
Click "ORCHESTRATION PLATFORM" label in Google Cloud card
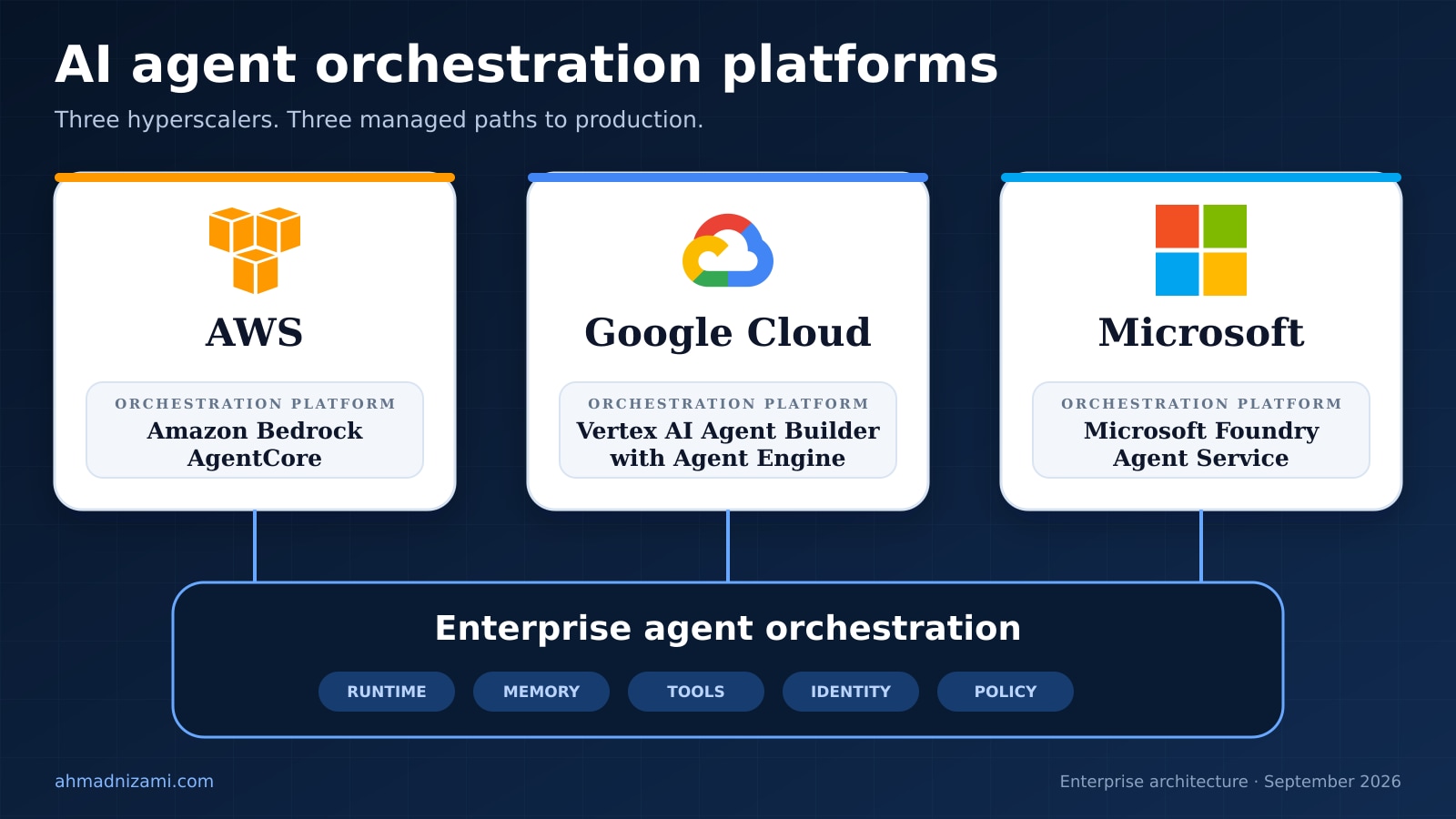pyautogui.click(x=728, y=403)
